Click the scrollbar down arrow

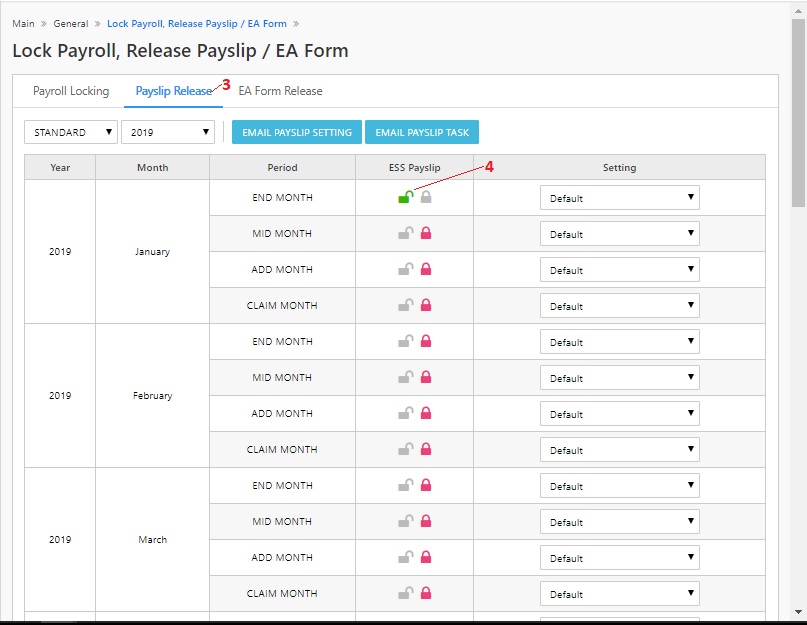point(798,612)
